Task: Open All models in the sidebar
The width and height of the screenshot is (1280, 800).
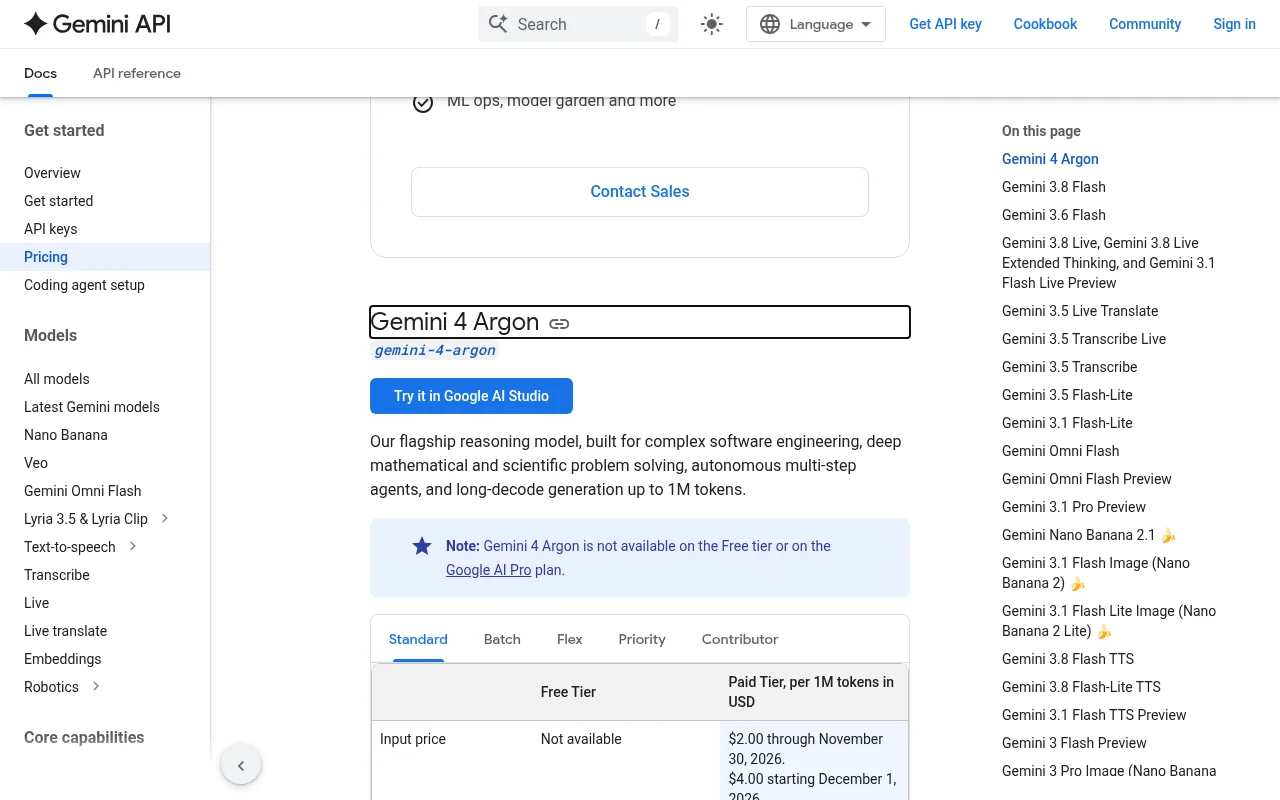Action: click(56, 379)
